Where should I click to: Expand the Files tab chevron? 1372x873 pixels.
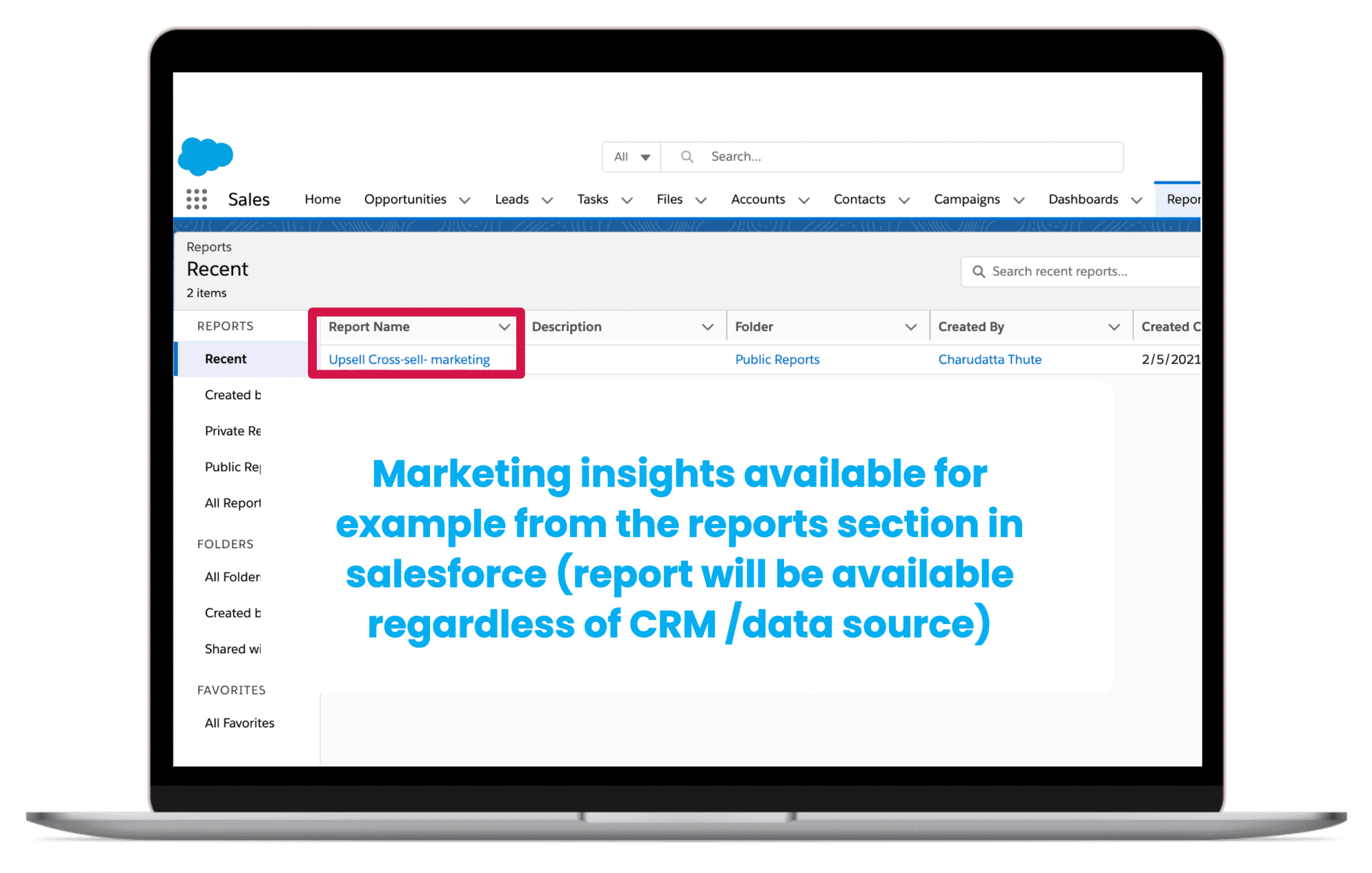coord(701,200)
